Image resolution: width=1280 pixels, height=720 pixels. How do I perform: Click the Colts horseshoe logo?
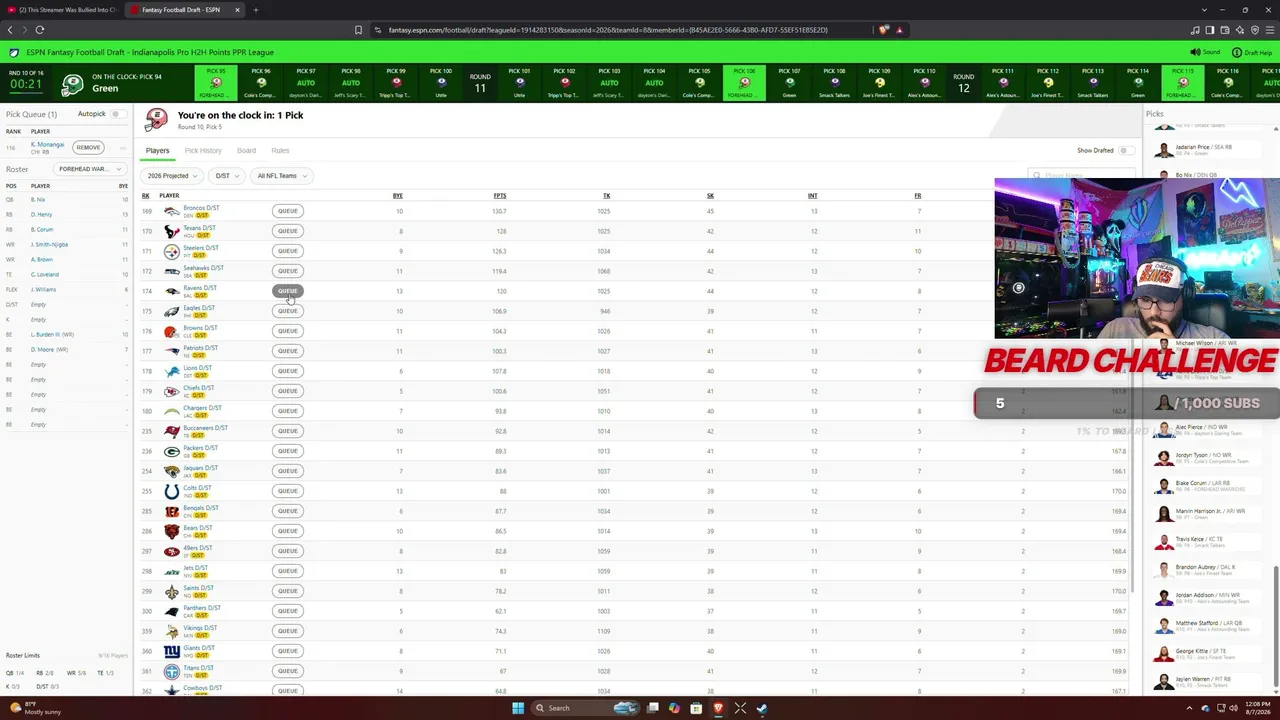172,491
